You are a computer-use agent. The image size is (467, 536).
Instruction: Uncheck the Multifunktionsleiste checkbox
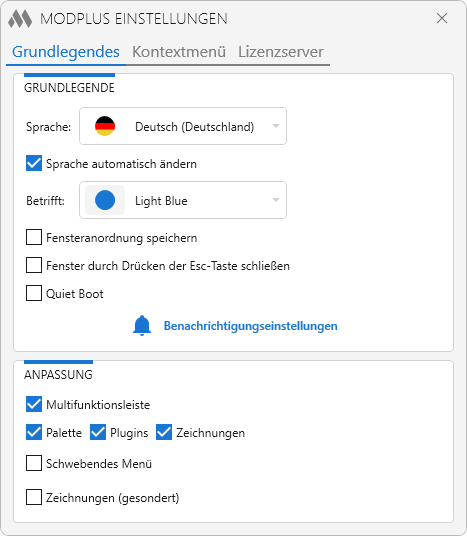[34, 404]
